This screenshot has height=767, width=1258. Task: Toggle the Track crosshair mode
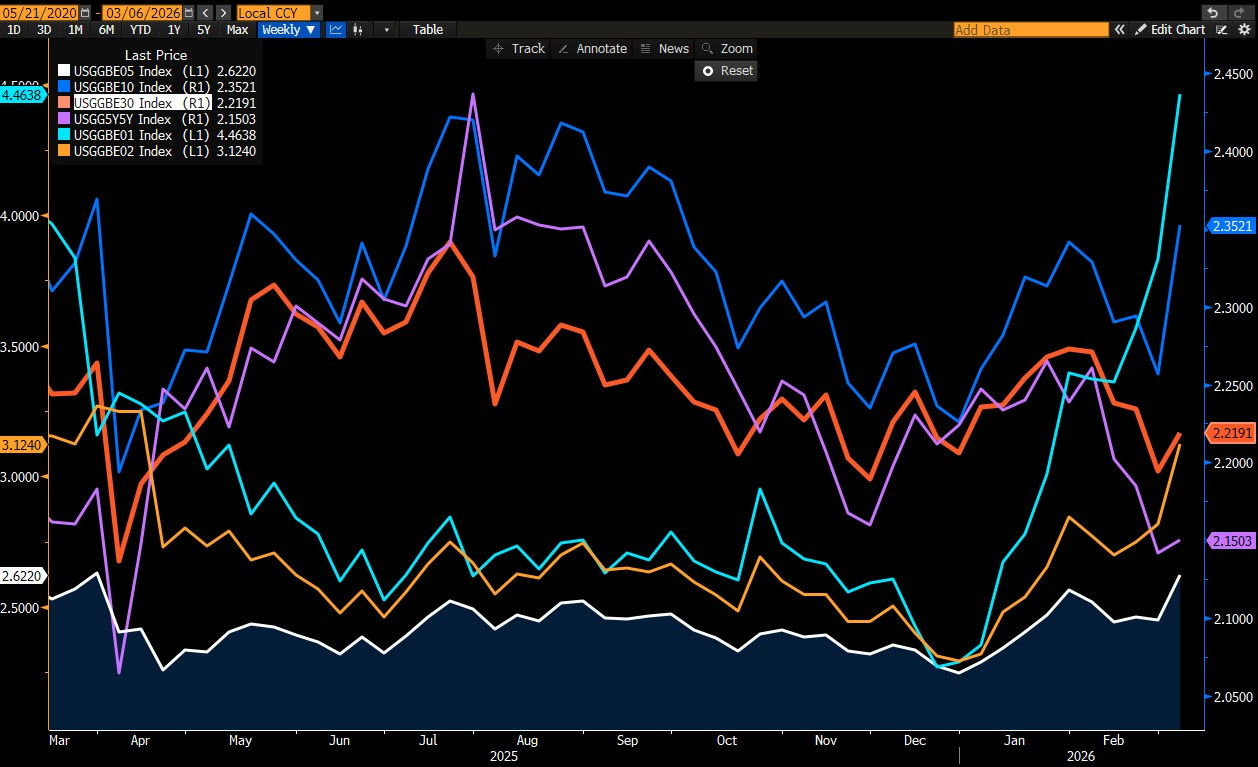click(518, 48)
